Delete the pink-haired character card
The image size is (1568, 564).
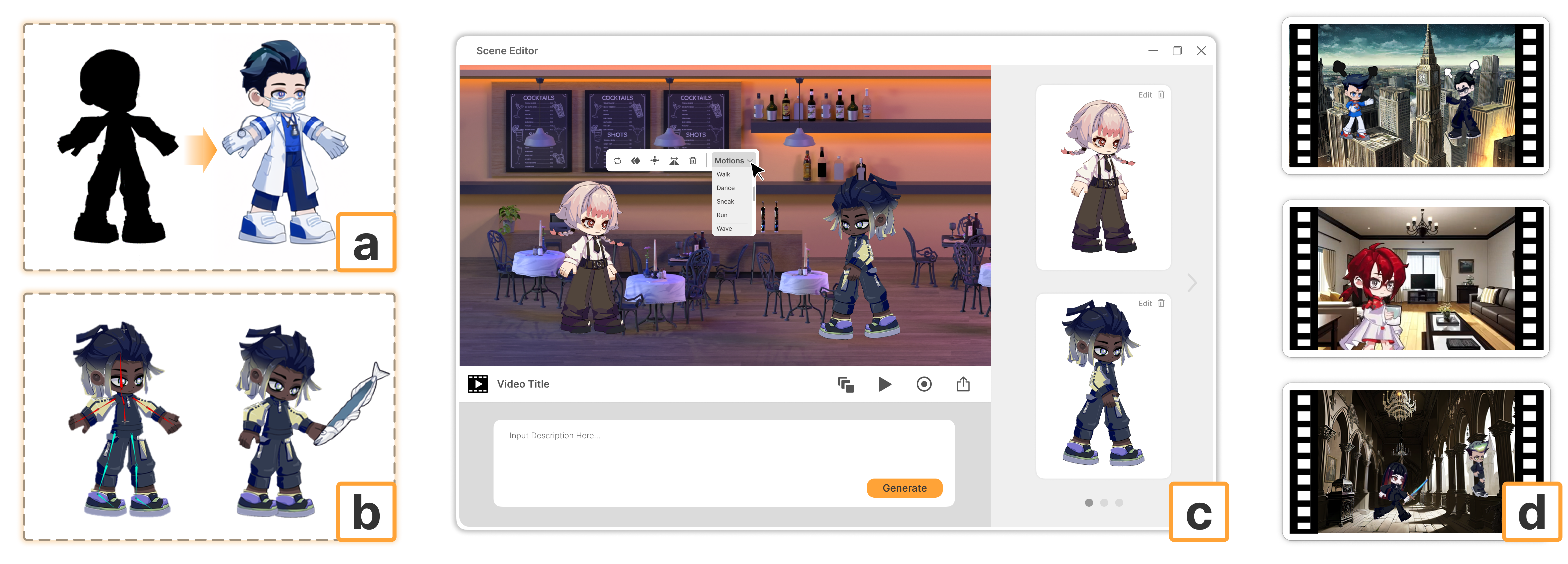1161,95
